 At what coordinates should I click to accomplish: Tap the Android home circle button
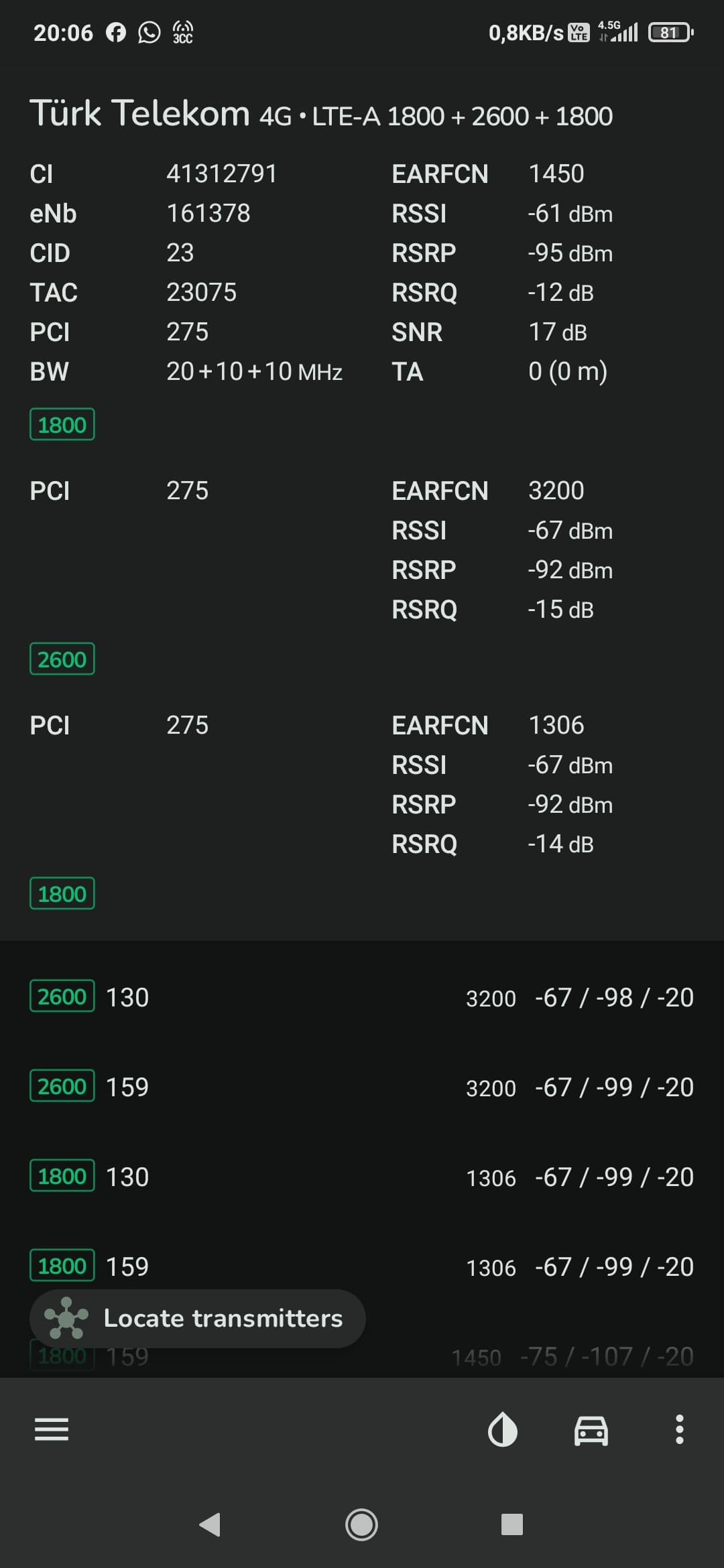(361, 1524)
